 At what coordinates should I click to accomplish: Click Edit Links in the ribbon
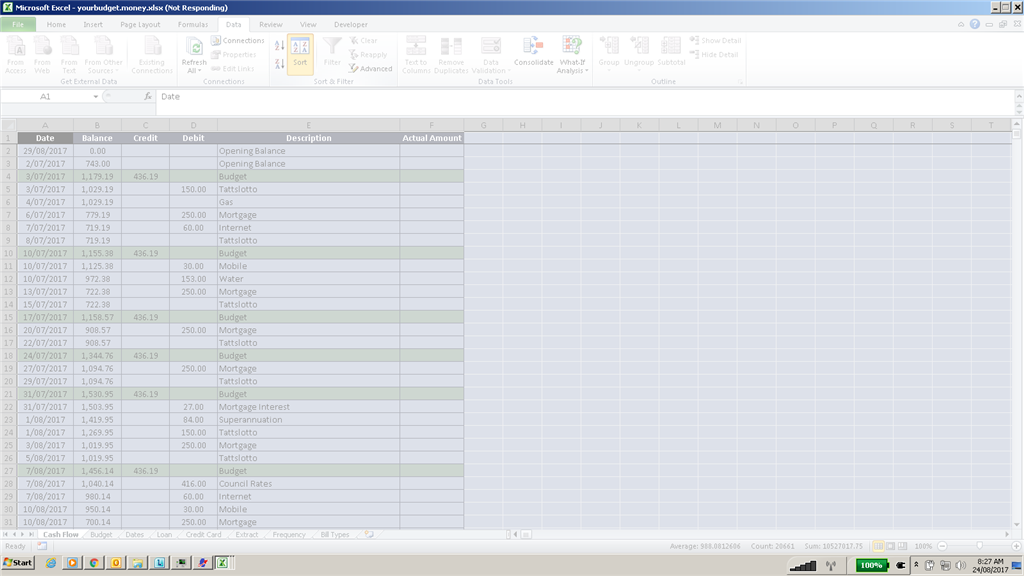[232, 69]
